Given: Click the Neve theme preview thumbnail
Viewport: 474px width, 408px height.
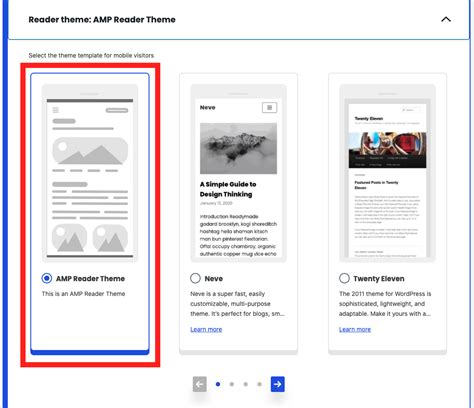Looking at the screenshot, I should click(x=239, y=173).
